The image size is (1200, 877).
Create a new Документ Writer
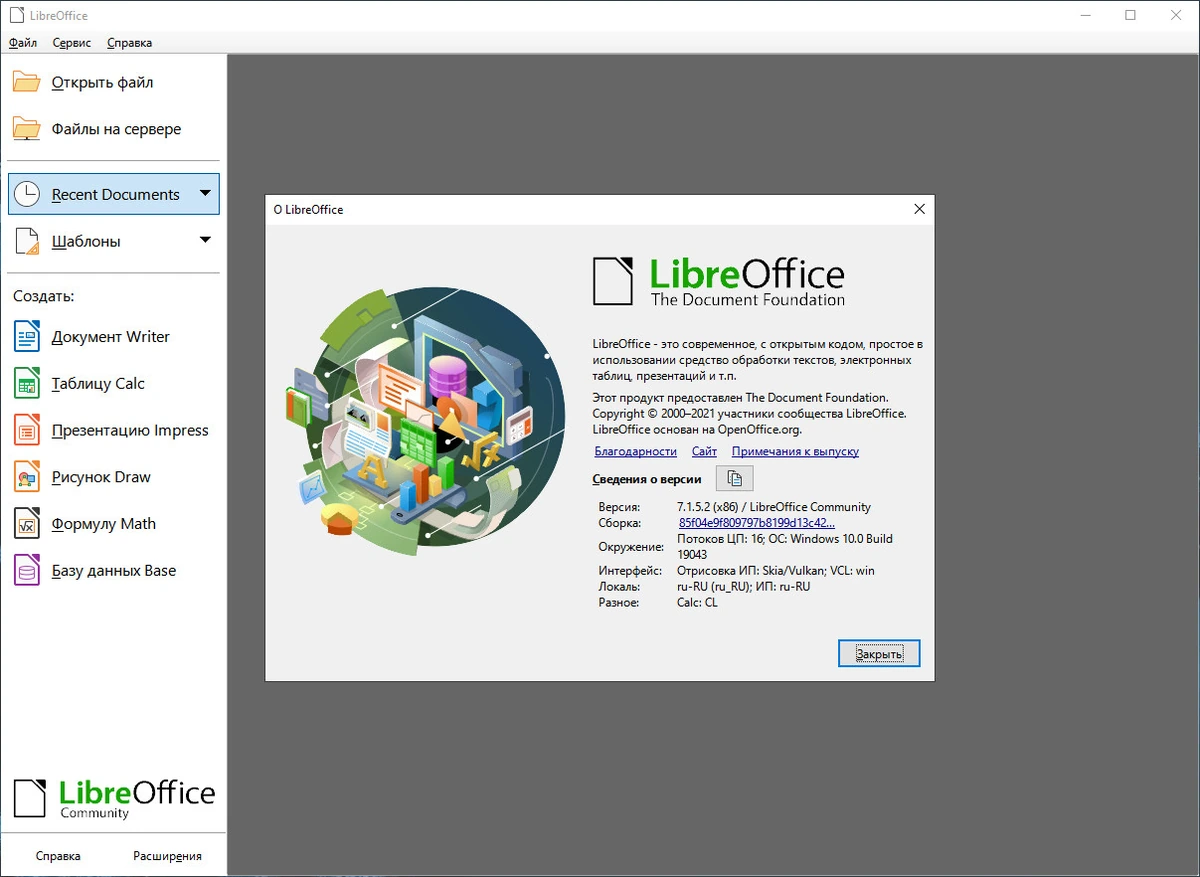(x=113, y=337)
